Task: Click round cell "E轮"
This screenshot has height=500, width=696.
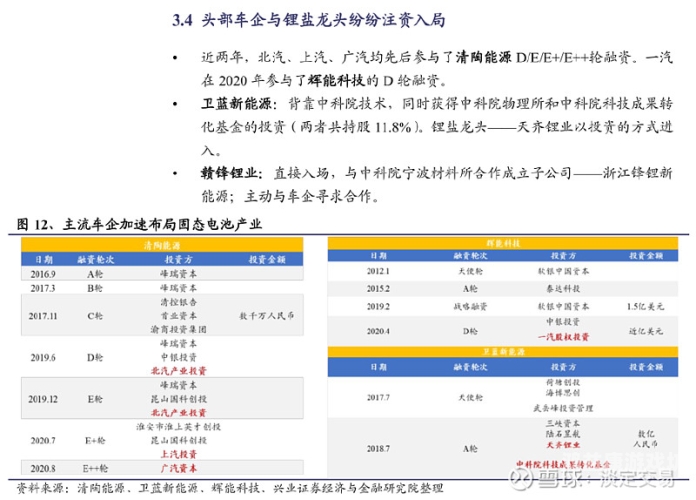Action: click(x=95, y=399)
